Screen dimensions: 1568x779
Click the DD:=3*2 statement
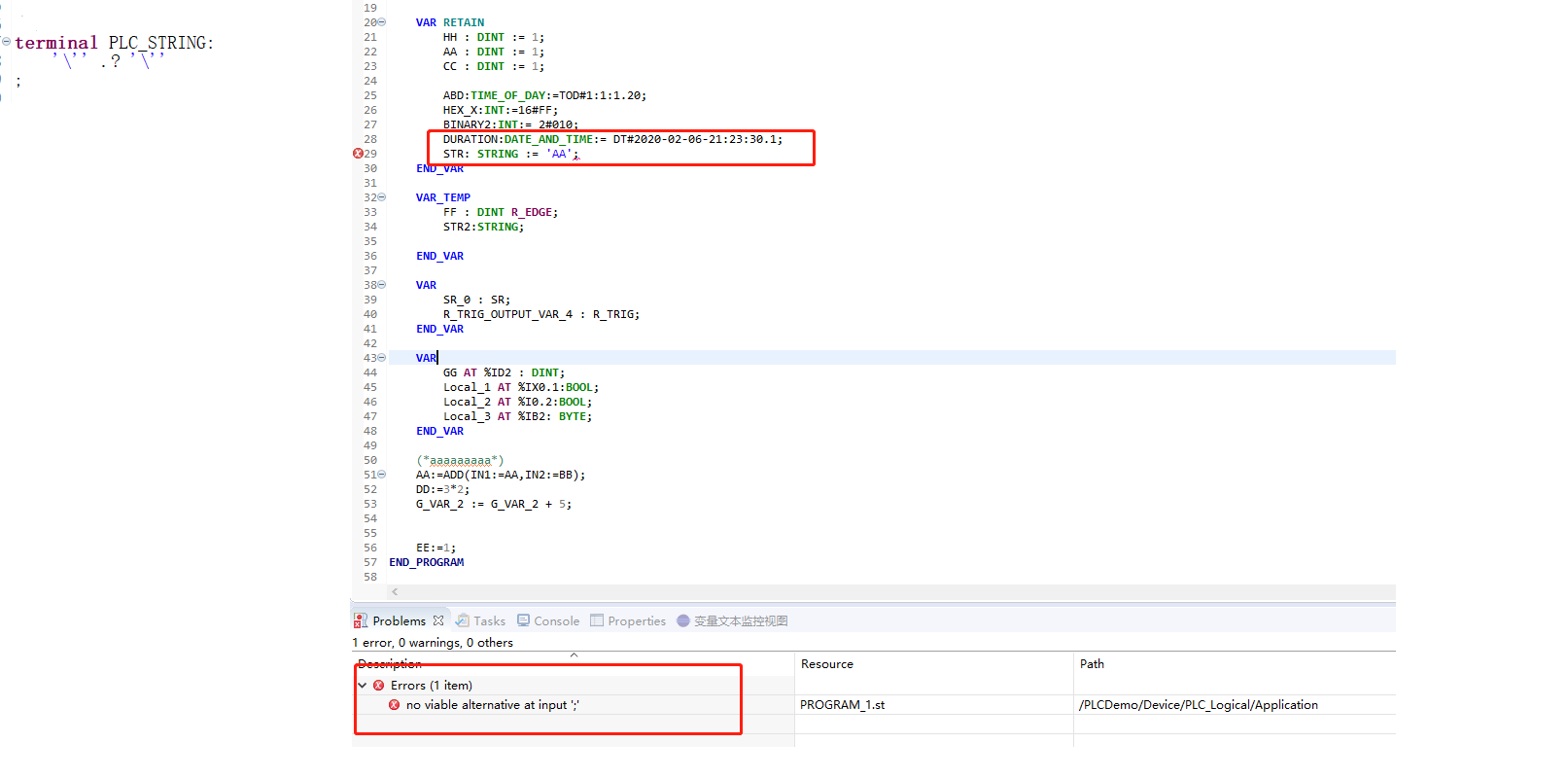[x=442, y=489]
